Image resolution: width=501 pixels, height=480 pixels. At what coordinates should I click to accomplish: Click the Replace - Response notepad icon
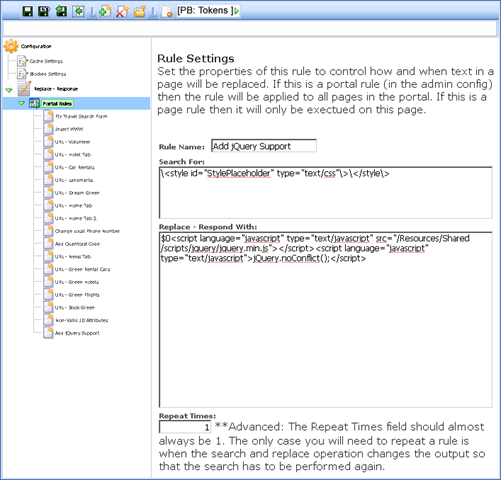24,88
